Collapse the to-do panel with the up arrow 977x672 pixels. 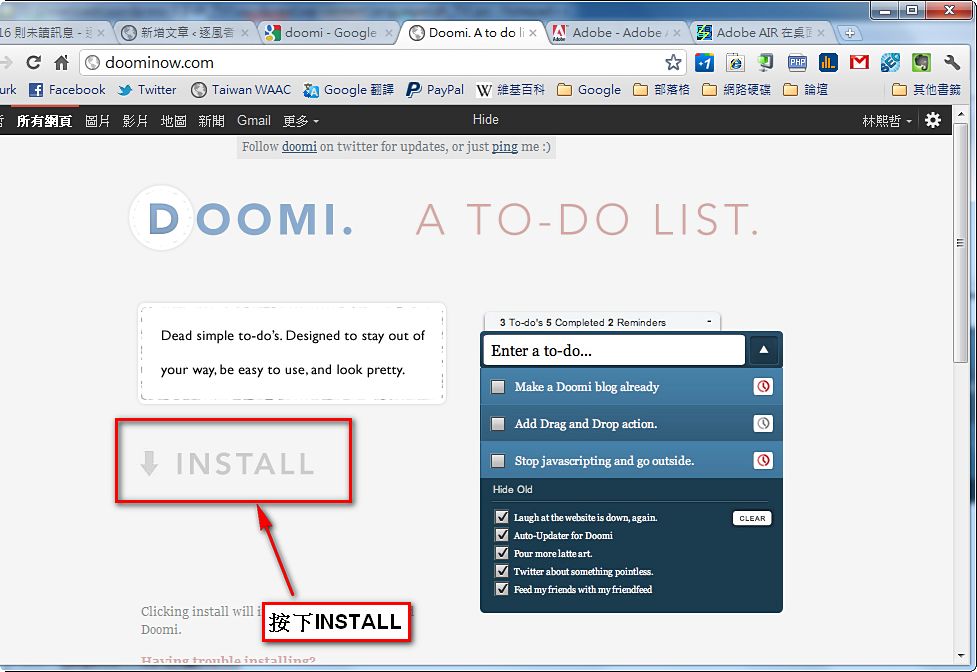pos(763,350)
